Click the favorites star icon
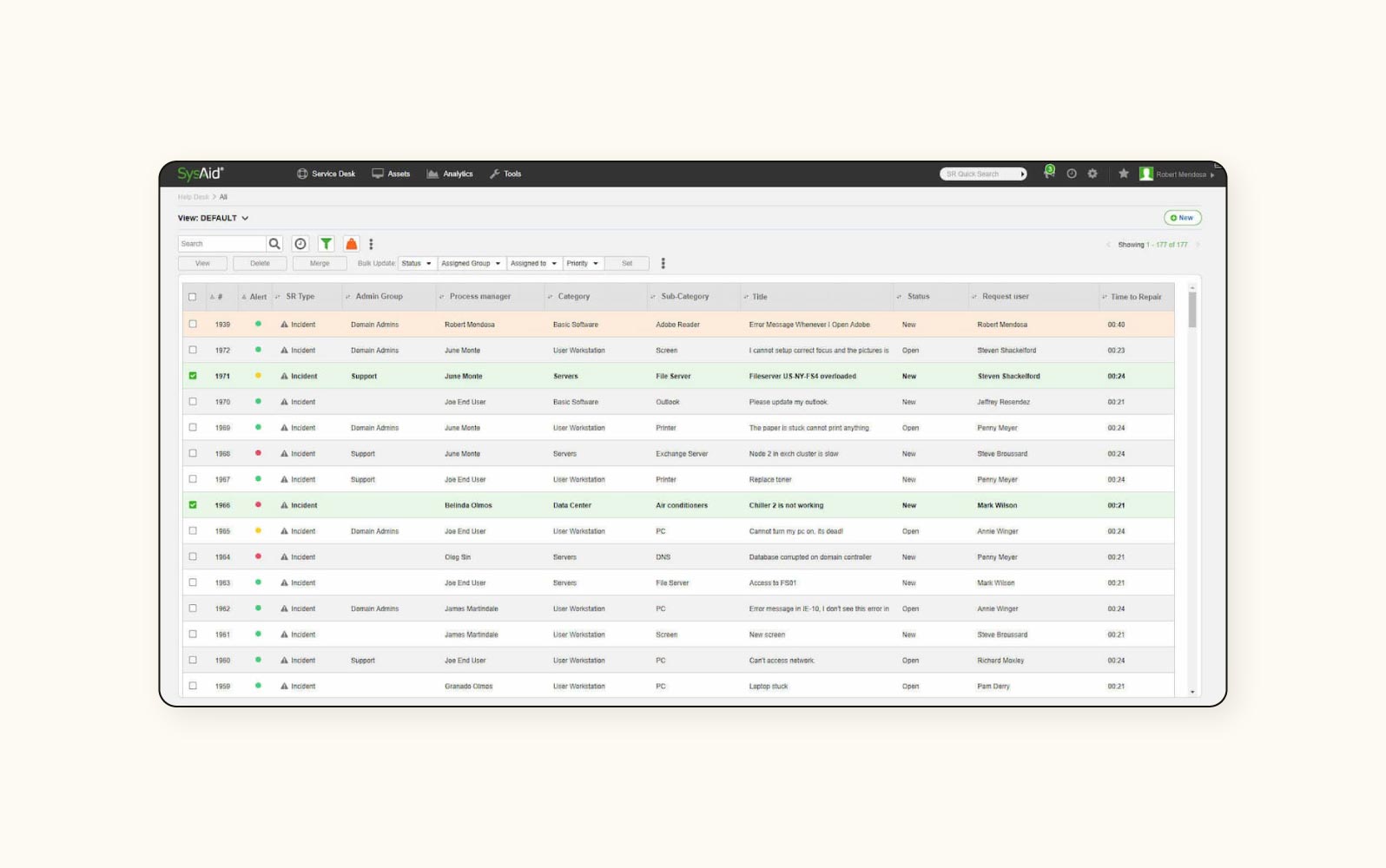Screen dimensions: 1386x868 point(1124,174)
